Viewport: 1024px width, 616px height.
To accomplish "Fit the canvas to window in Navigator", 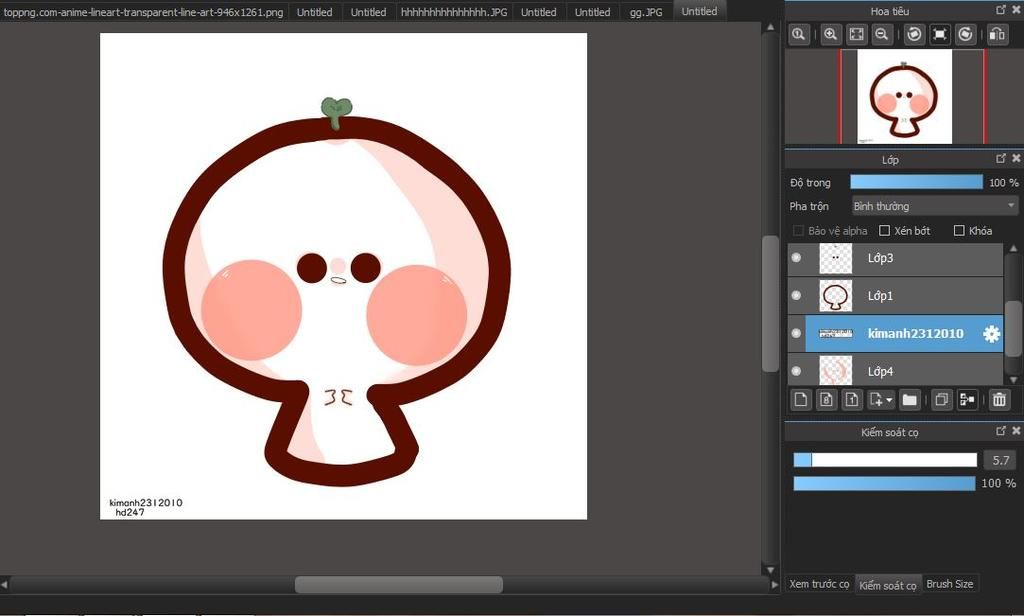I will [856, 35].
